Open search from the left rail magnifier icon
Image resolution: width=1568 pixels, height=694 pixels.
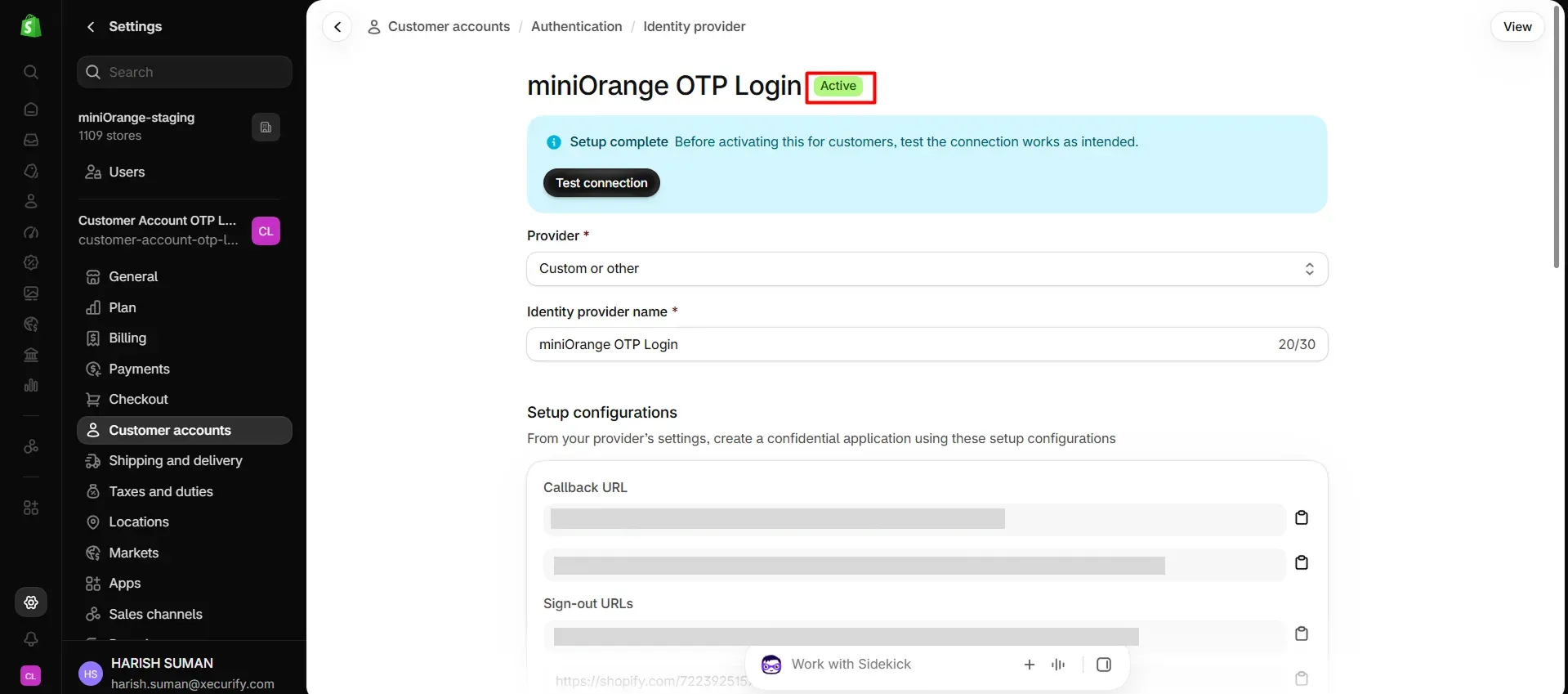click(x=31, y=72)
